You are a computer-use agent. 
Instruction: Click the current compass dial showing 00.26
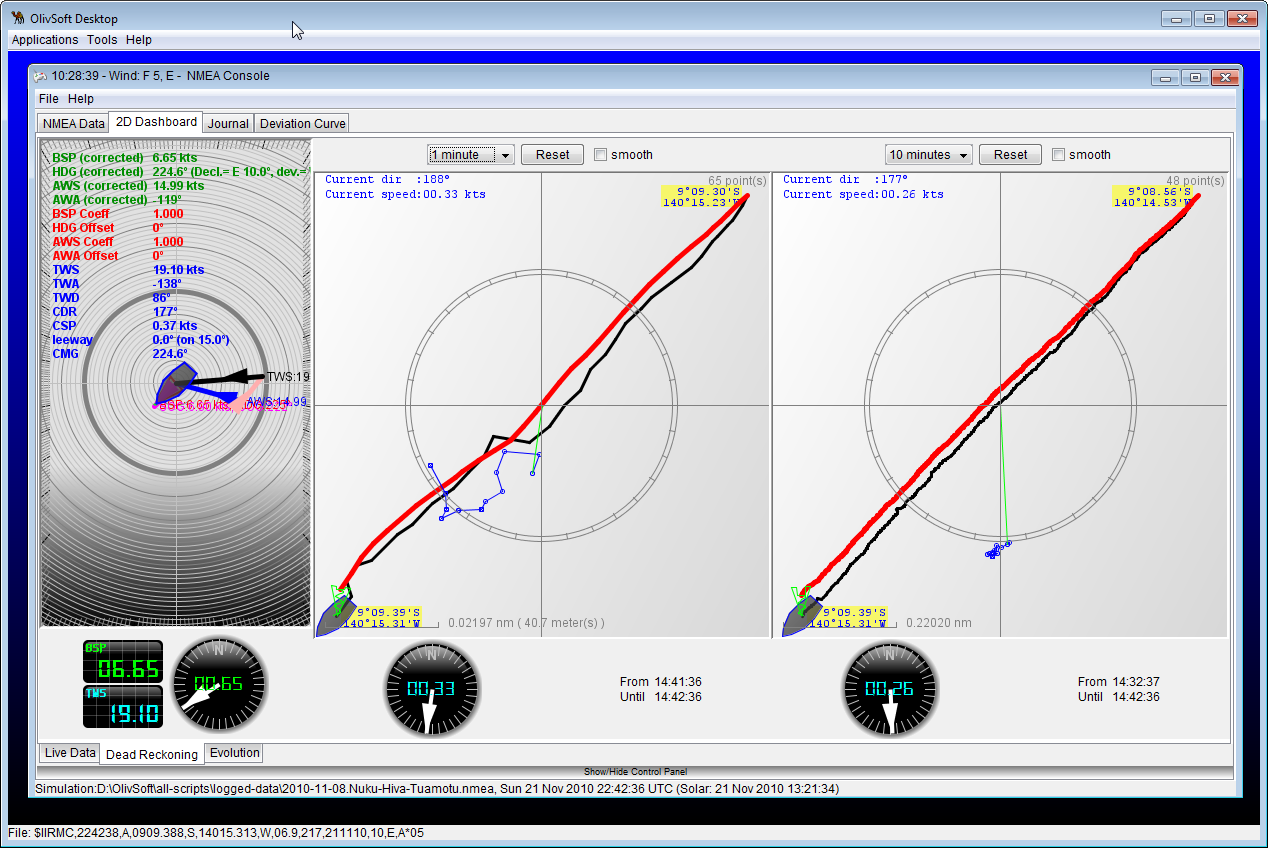coord(890,688)
